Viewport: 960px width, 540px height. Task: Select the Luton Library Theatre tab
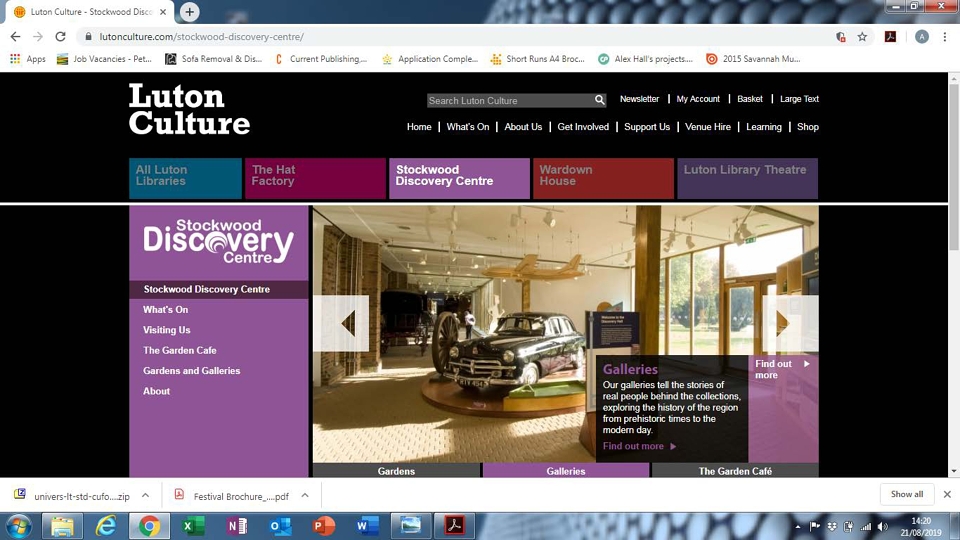(748, 178)
